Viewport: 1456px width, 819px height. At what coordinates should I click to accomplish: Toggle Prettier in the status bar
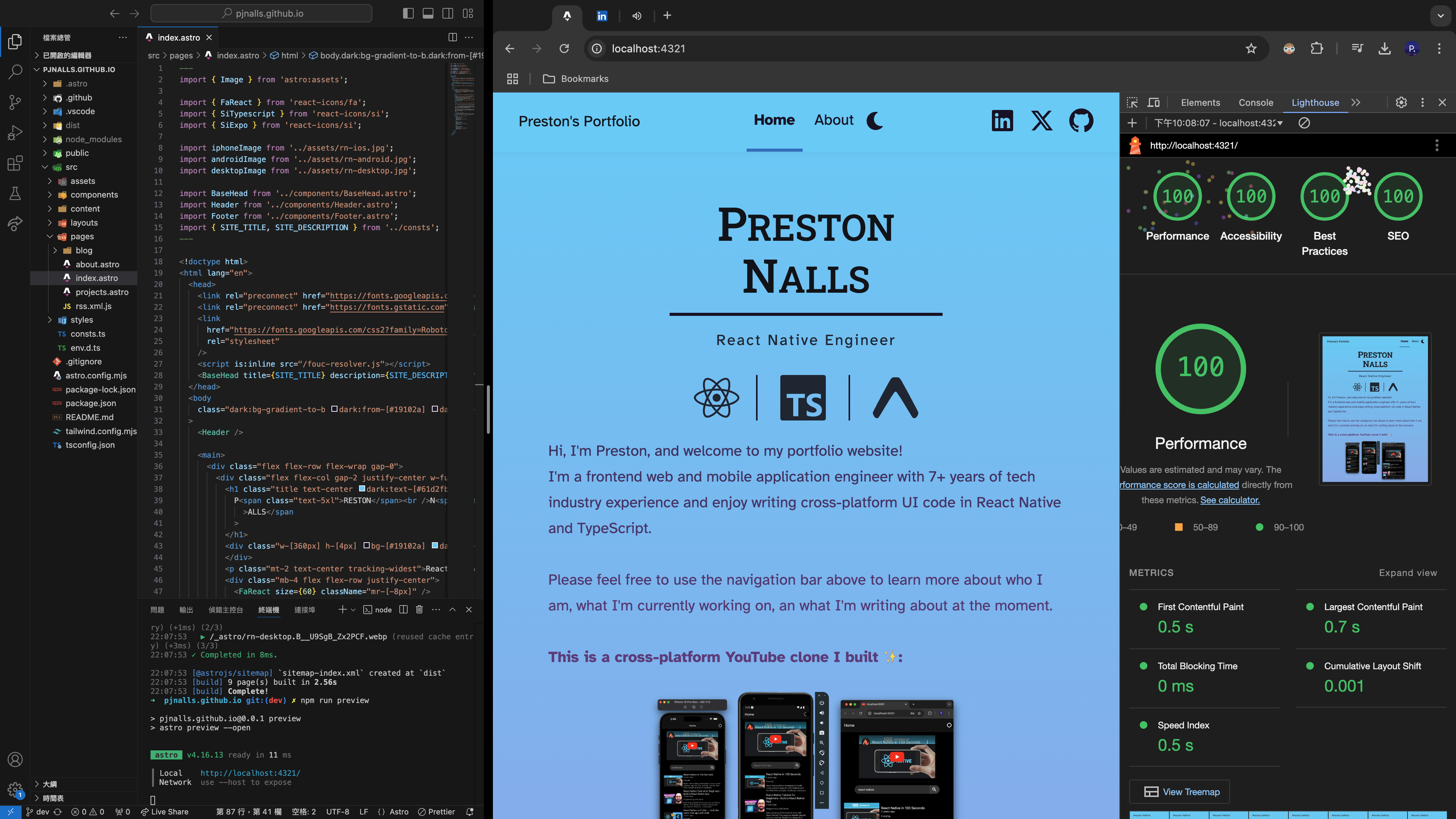click(436, 812)
